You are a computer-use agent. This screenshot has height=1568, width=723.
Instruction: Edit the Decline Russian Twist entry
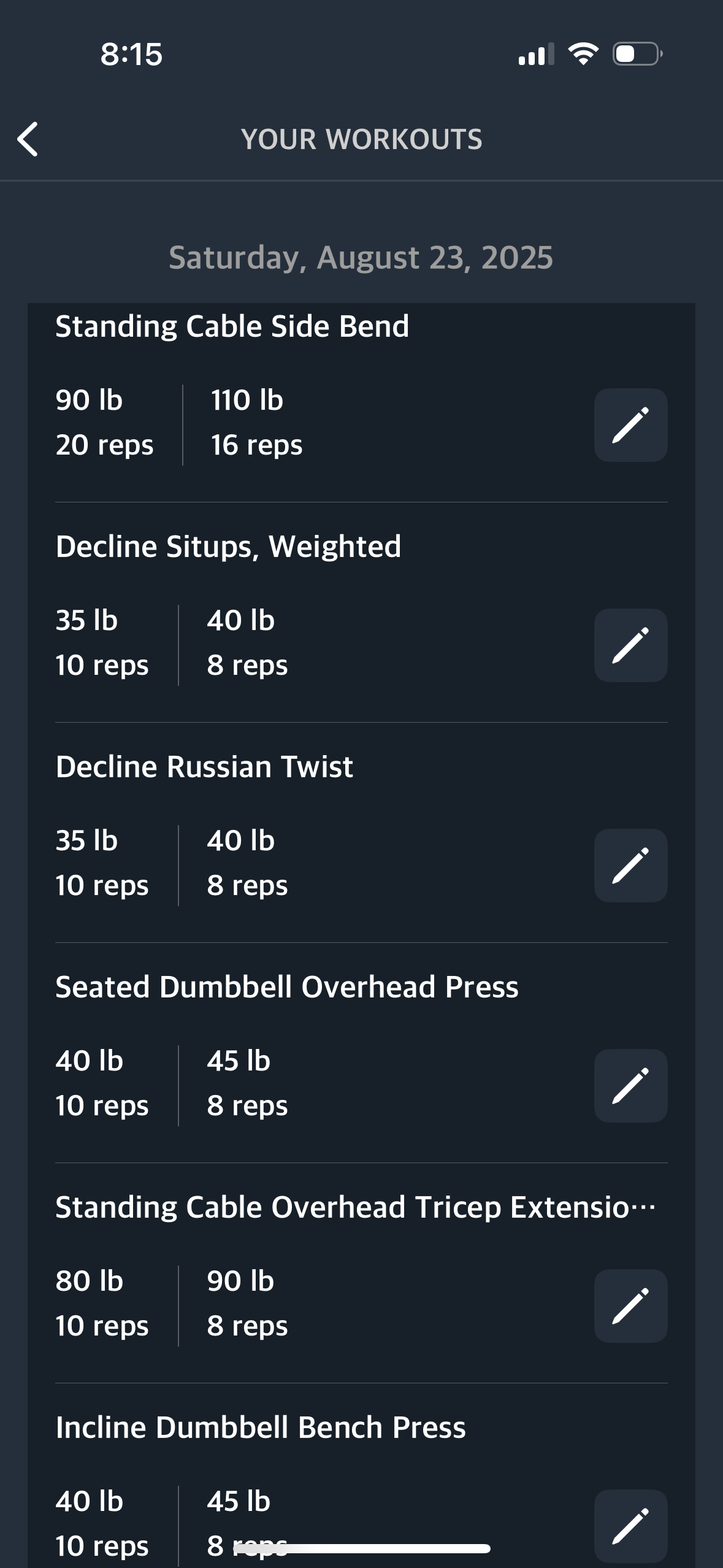tap(630, 866)
